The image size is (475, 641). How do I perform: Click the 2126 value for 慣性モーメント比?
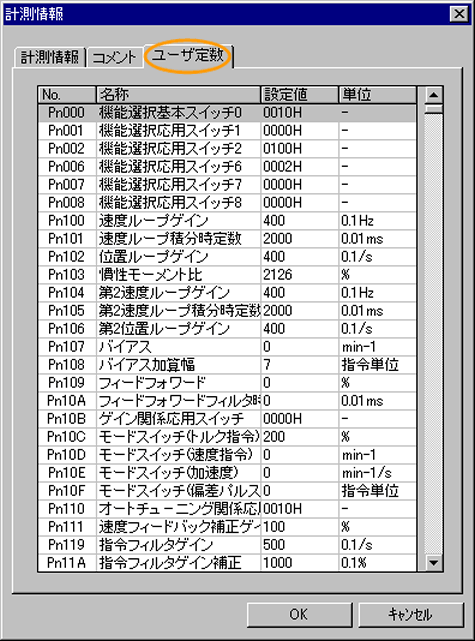coord(300,275)
